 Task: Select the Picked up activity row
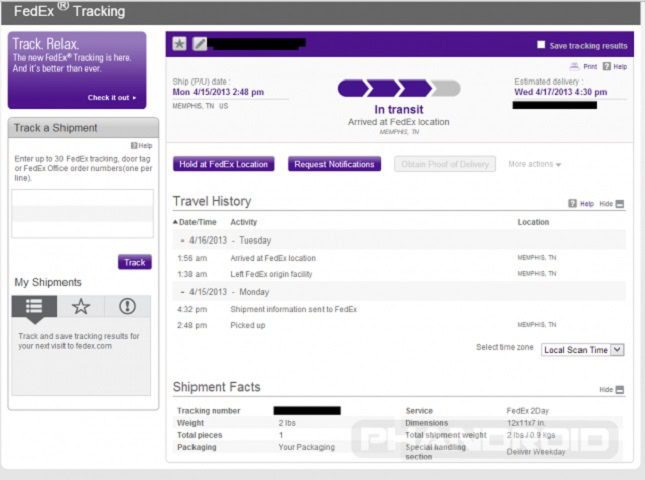[x=399, y=325]
